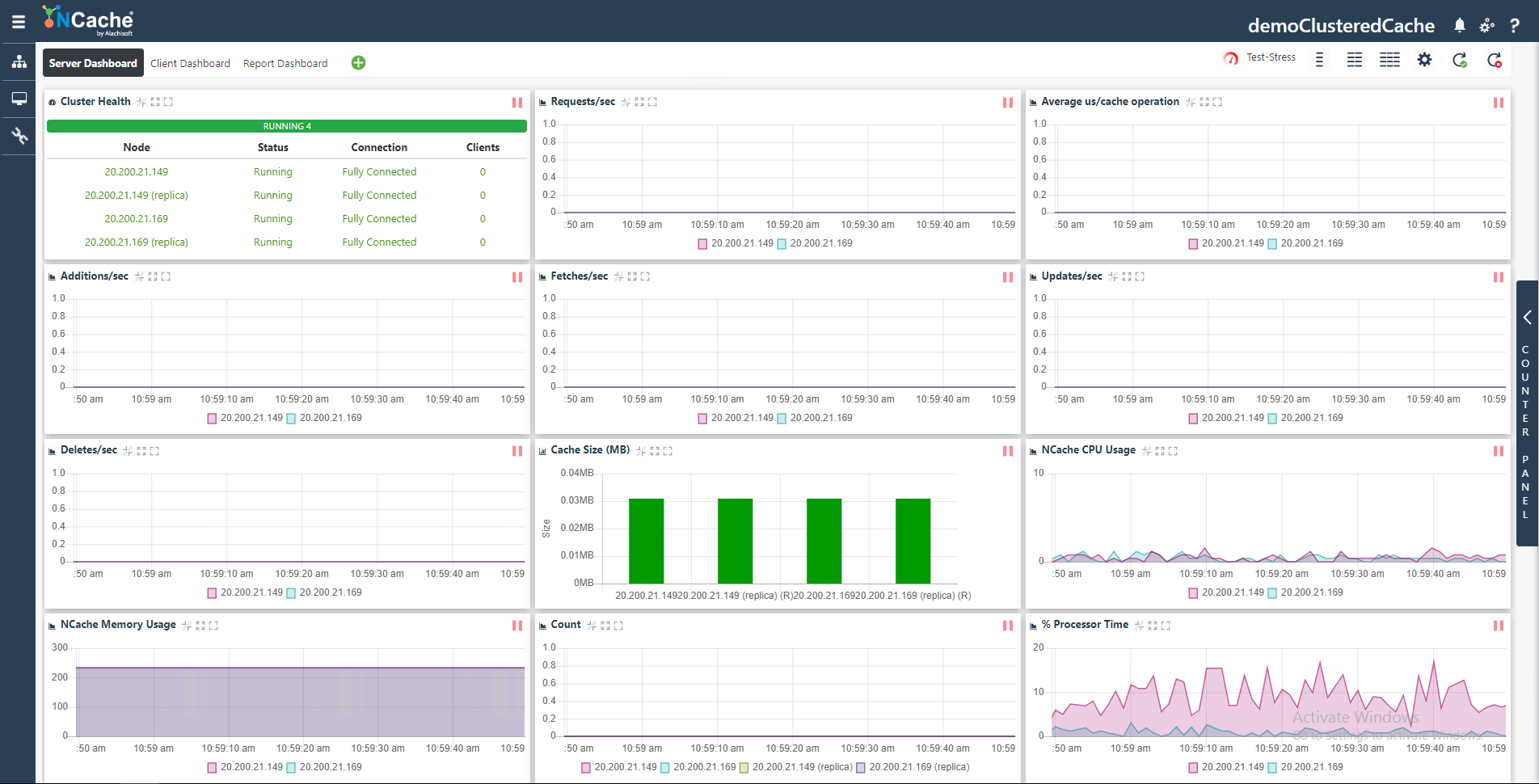Expand Average us/cache operation panel arrows icon
The width and height of the screenshot is (1539, 784).
[x=1204, y=102]
